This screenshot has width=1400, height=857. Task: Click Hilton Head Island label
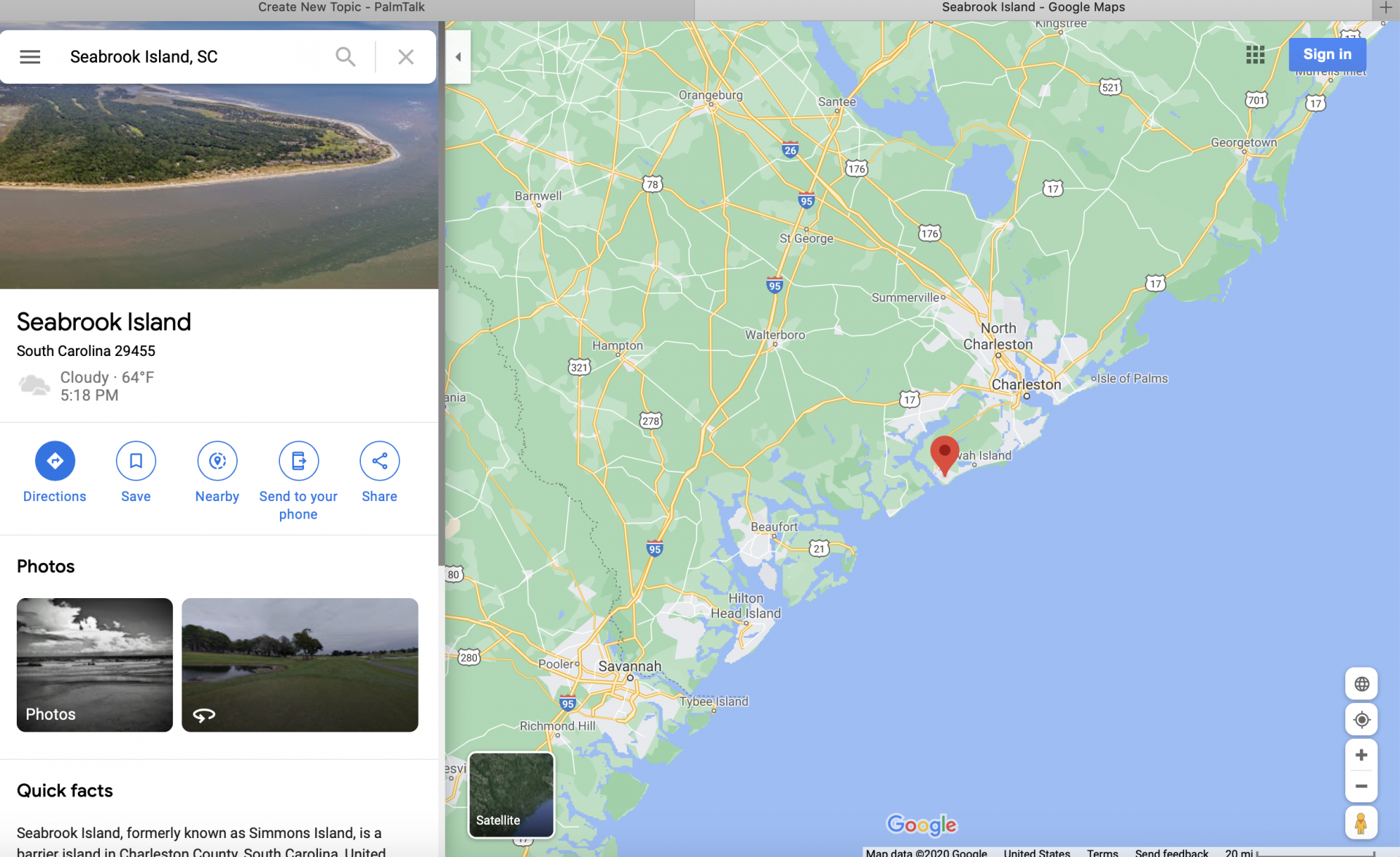(746, 606)
